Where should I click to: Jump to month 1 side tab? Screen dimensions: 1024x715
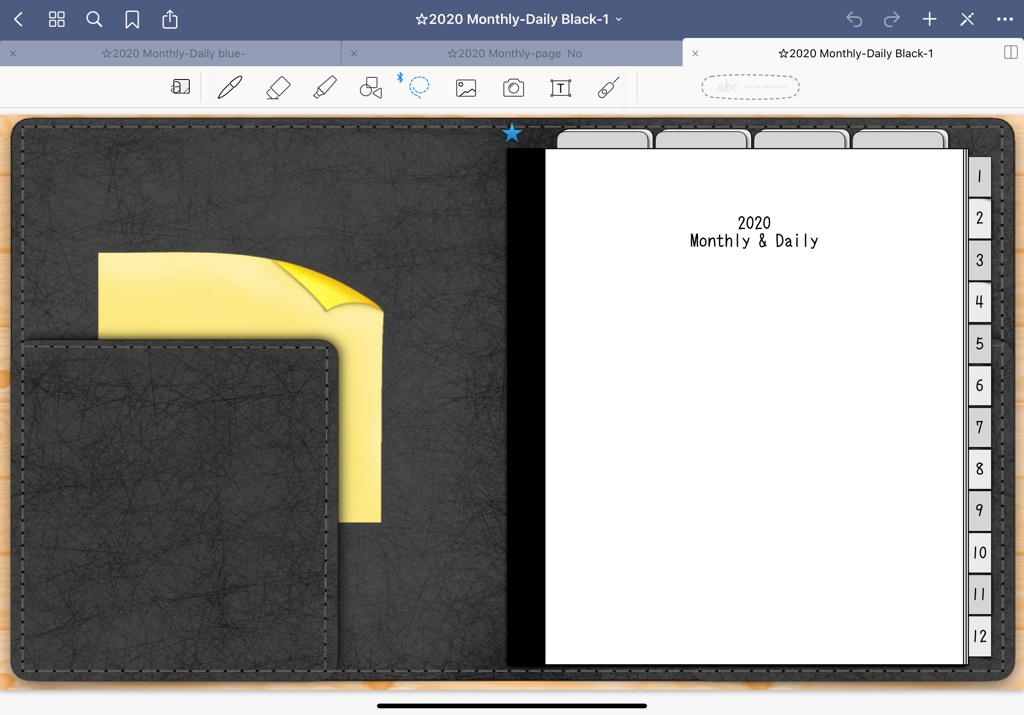coord(980,176)
